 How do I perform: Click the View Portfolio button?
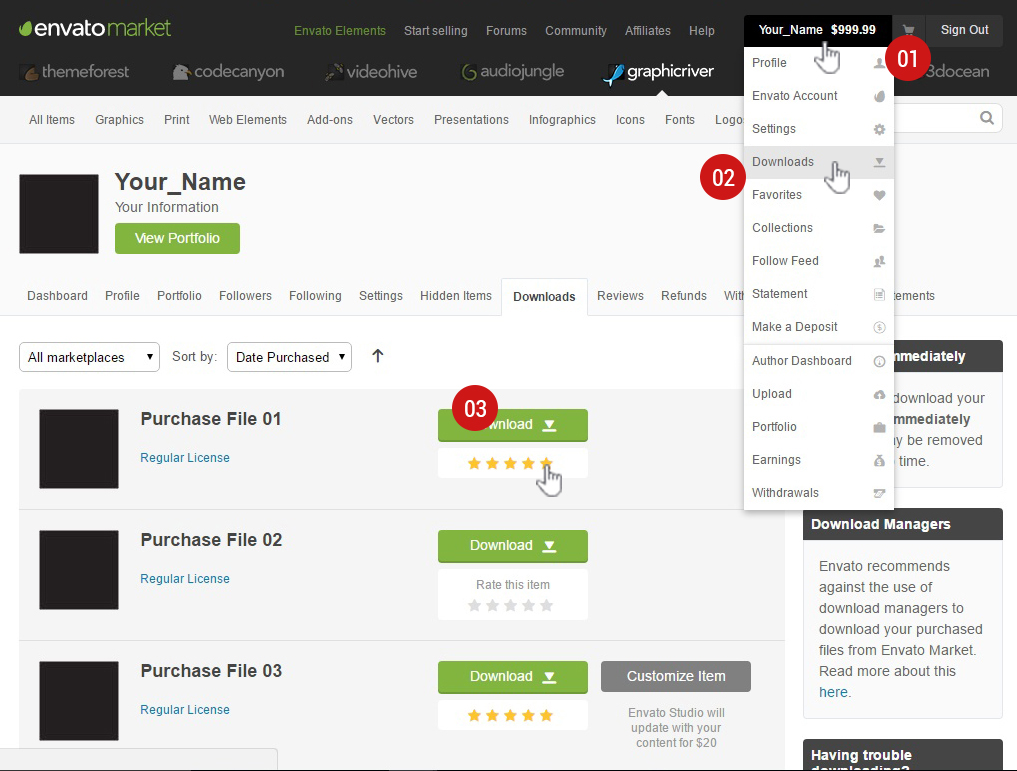coord(177,238)
